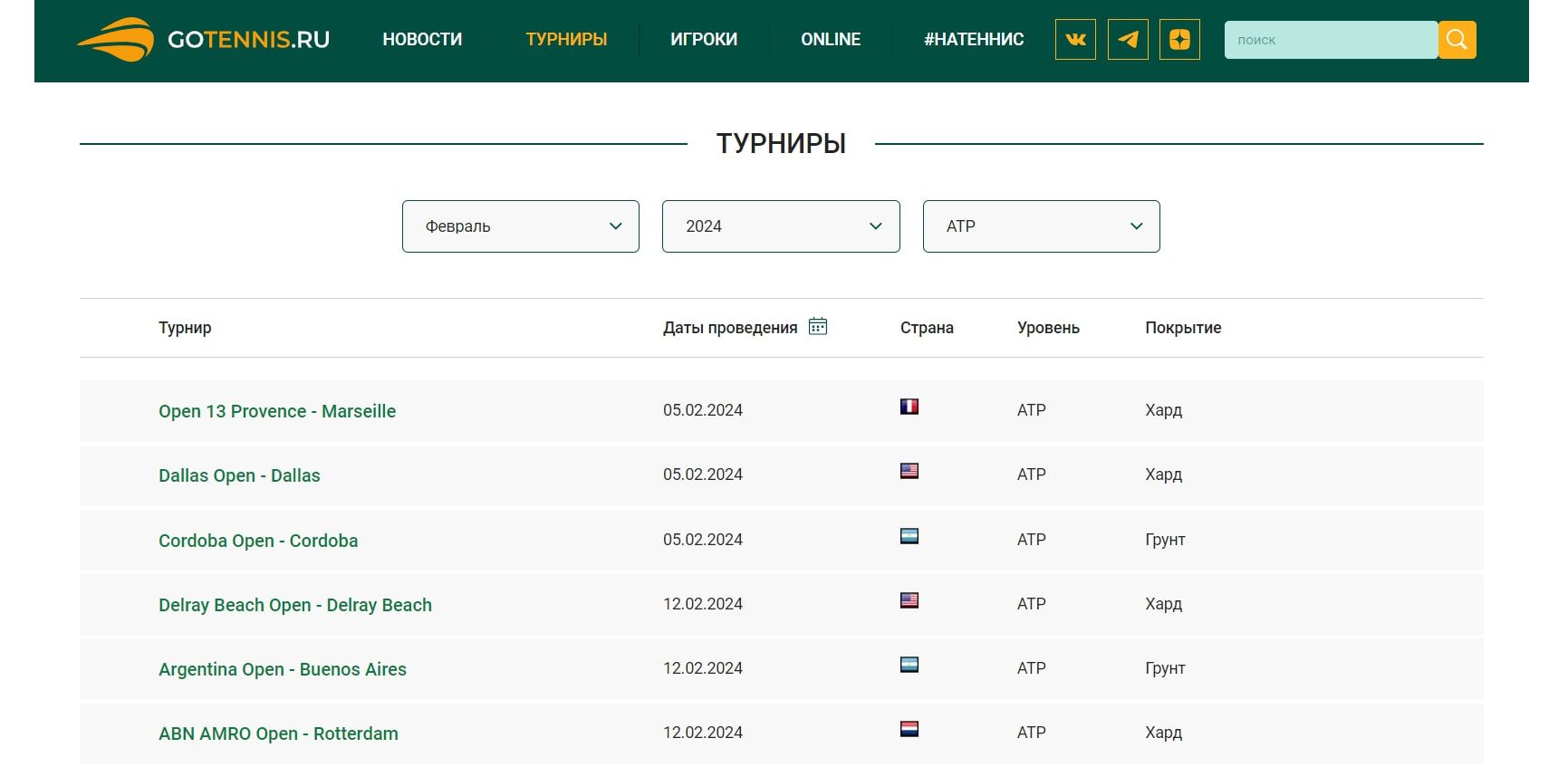Click the Покрытие column header
The image size is (1568, 767).
[x=1183, y=328]
